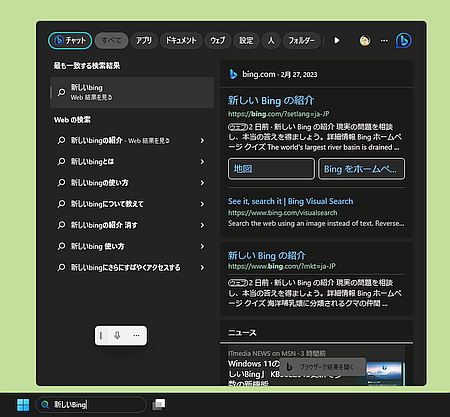Viewport: 450px width, 417px height.
Task: Click Bing logo next to bing.com header
Action: tap(233, 74)
